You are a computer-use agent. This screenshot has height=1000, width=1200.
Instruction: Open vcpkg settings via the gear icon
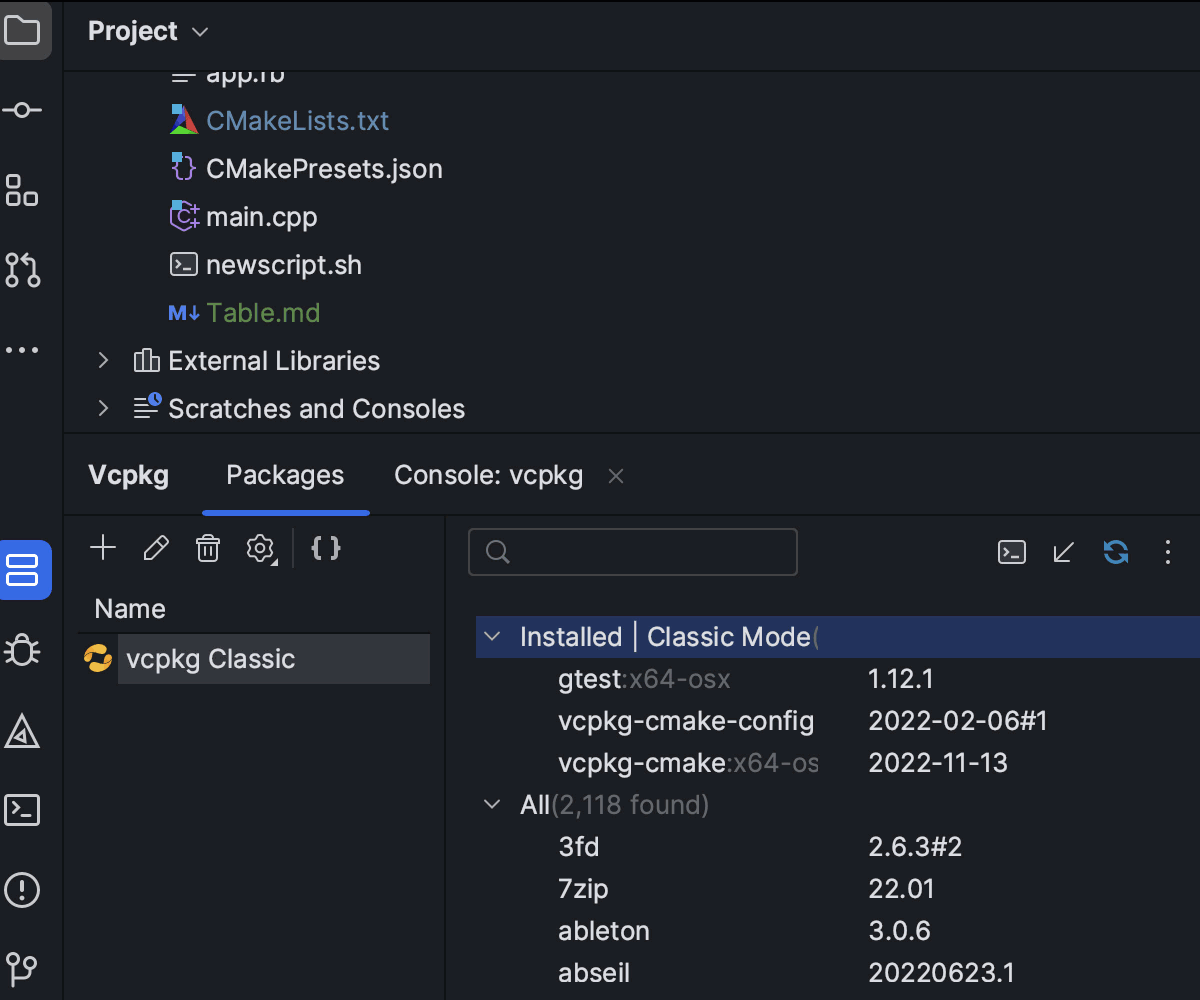(259, 548)
